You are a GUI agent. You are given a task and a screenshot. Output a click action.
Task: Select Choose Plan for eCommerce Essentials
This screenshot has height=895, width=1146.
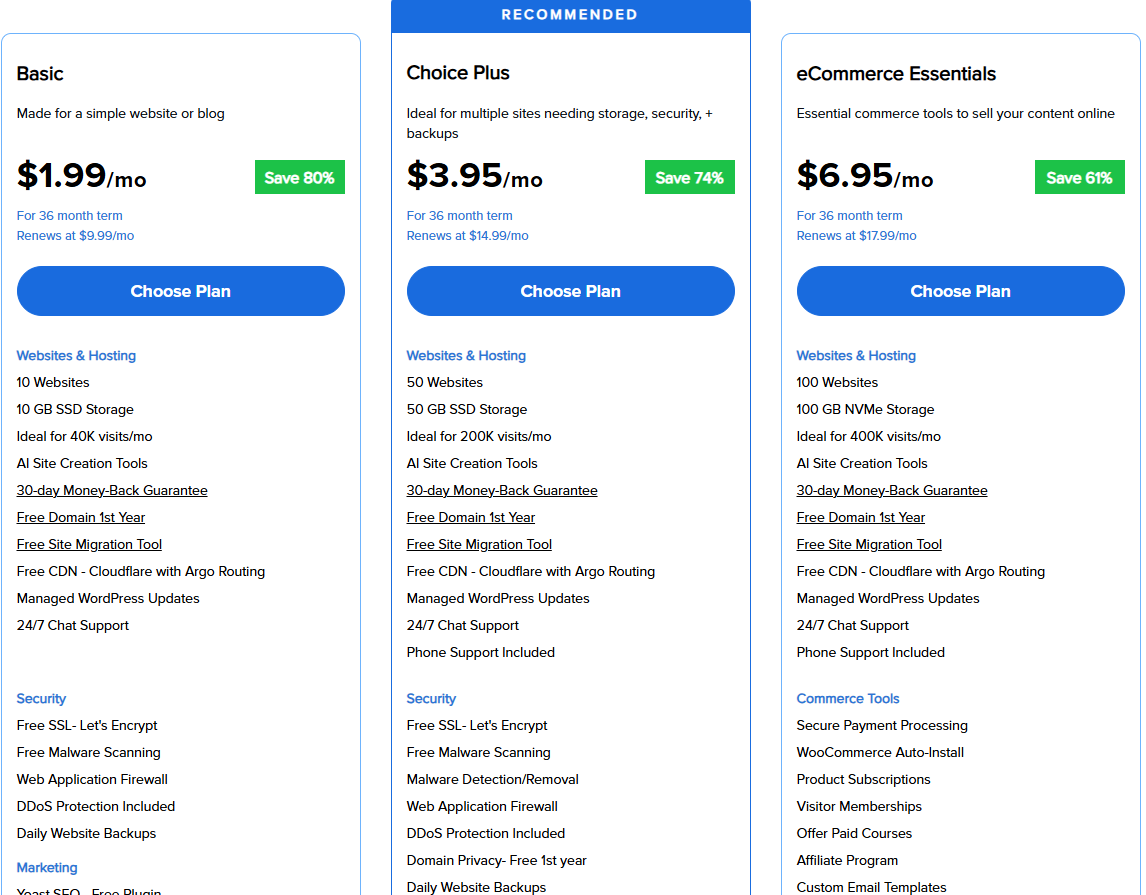click(x=960, y=291)
